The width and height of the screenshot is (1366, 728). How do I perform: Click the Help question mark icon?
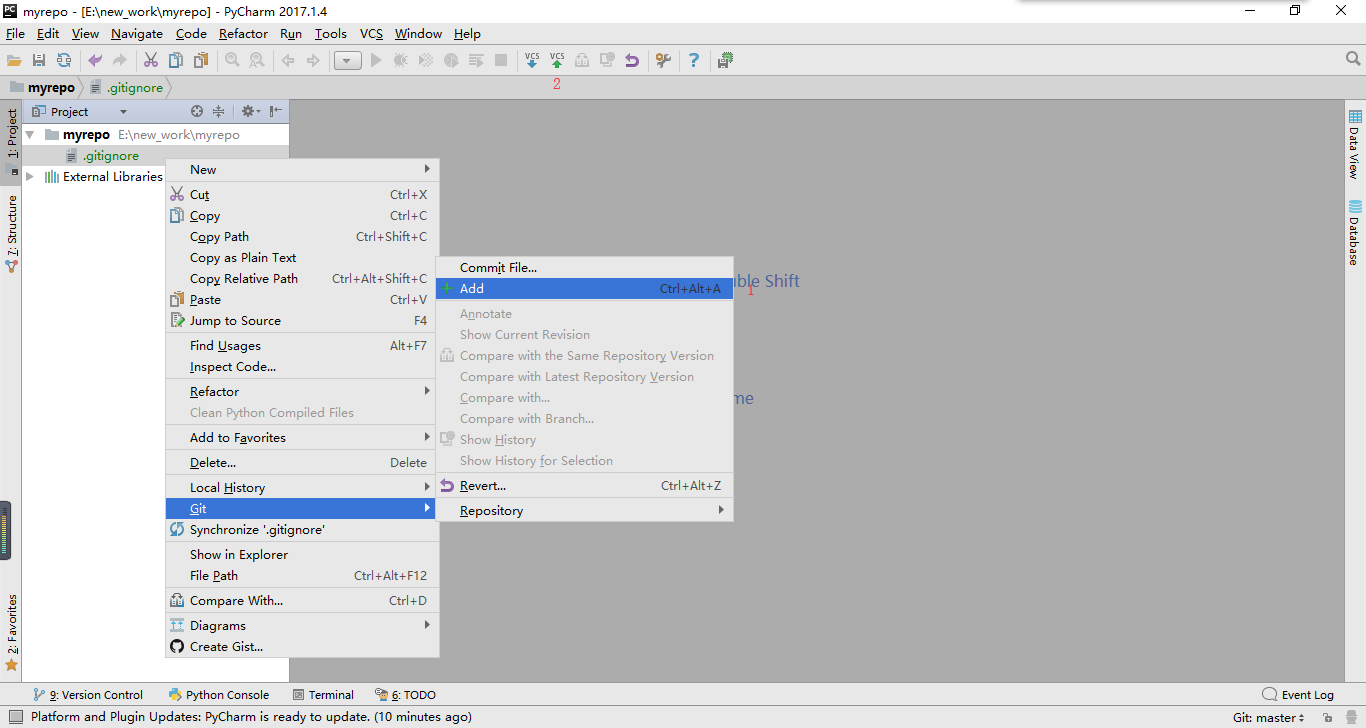point(694,61)
